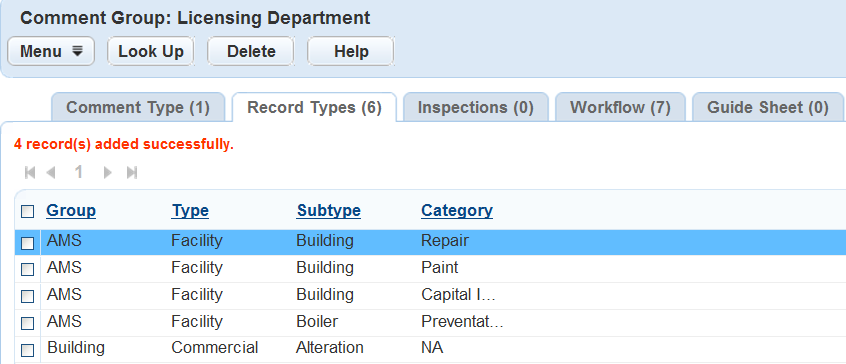Tick the Paint category row checkbox
The height and width of the screenshot is (364, 846).
tap(28, 269)
